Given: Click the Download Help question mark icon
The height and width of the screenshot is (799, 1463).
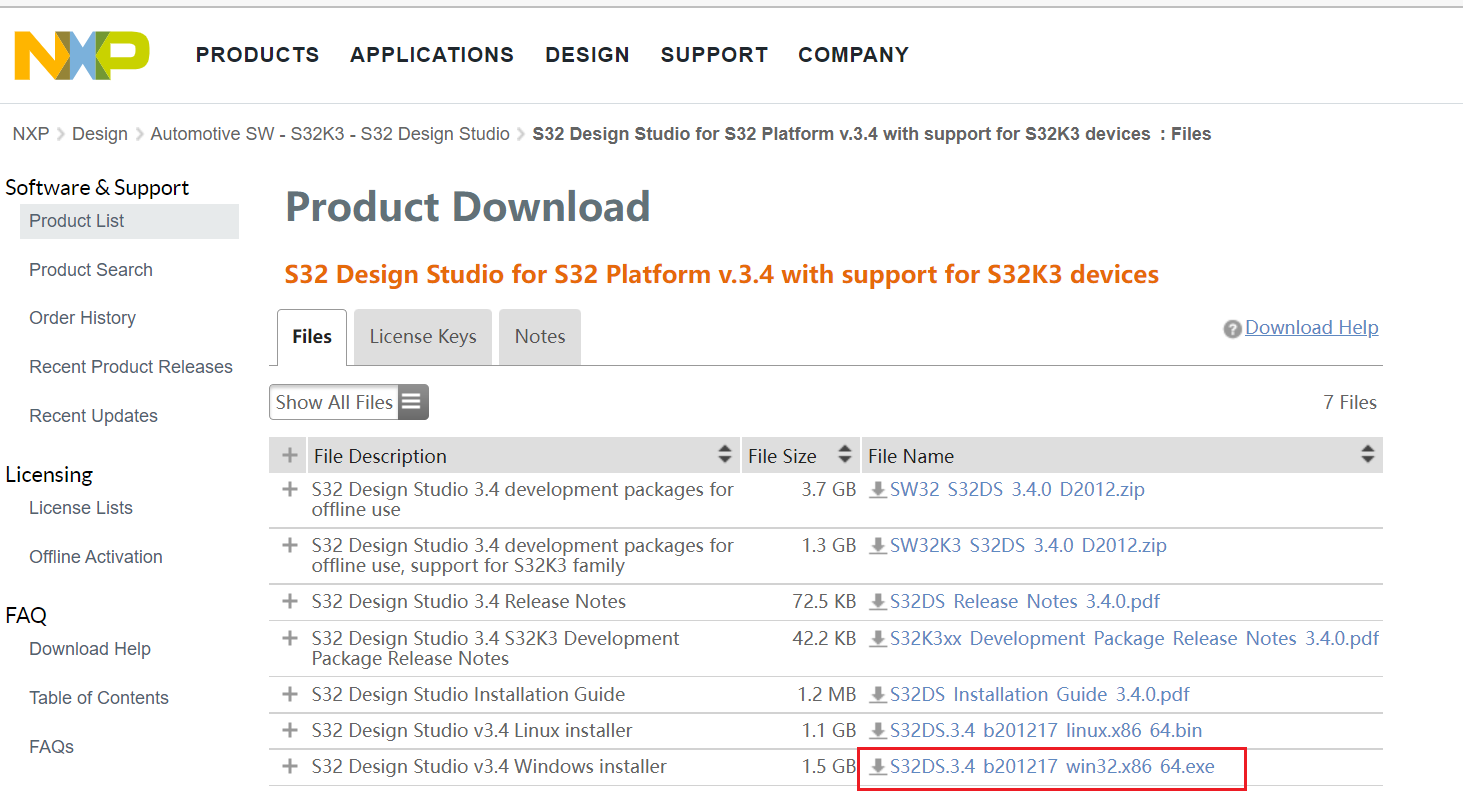Looking at the screenshot, I should (x=1233, y=329).
